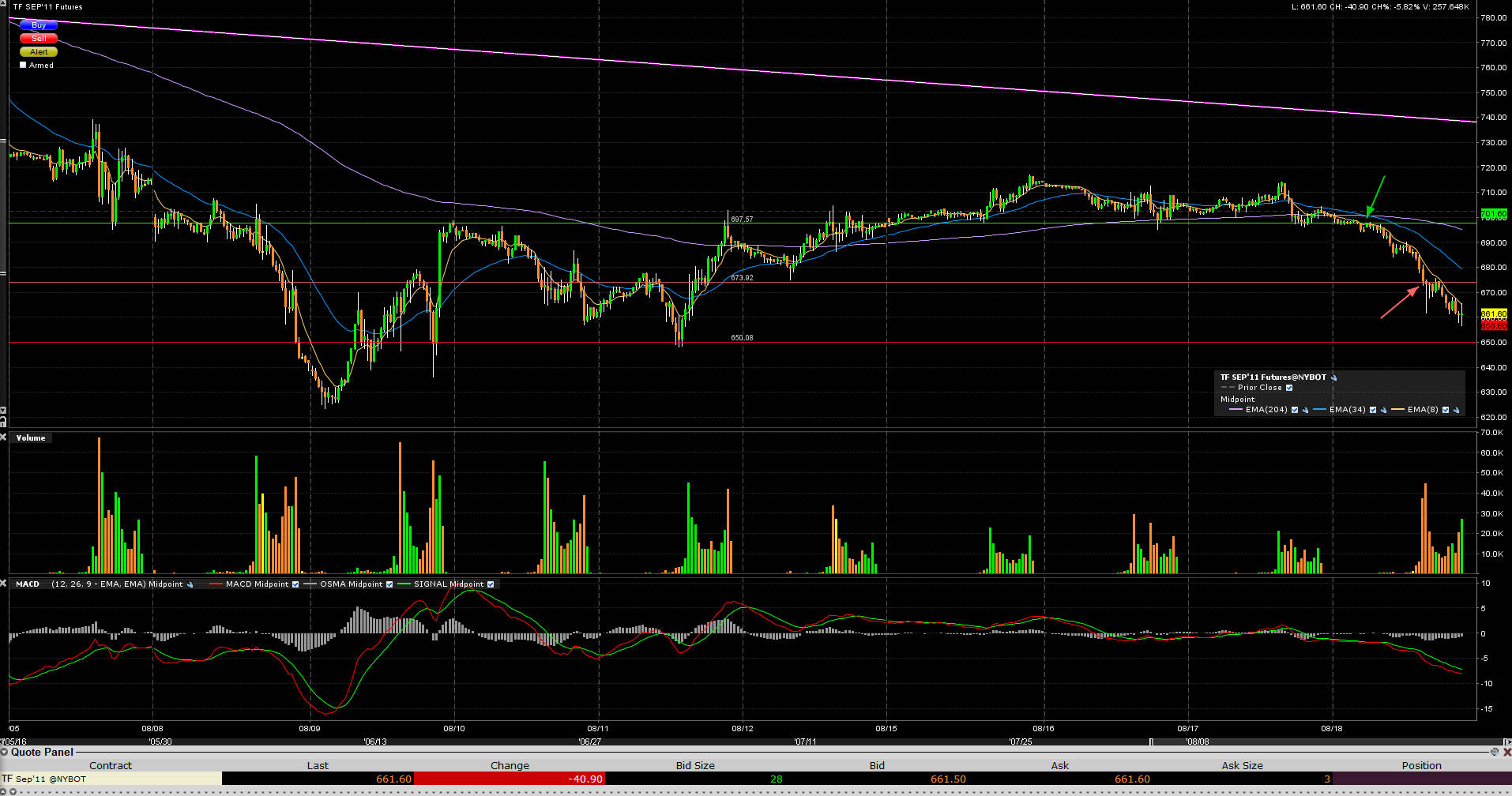Click the Quote Panel link icon
Viewport: 1512px width, 796px height.
(1494, 752)
